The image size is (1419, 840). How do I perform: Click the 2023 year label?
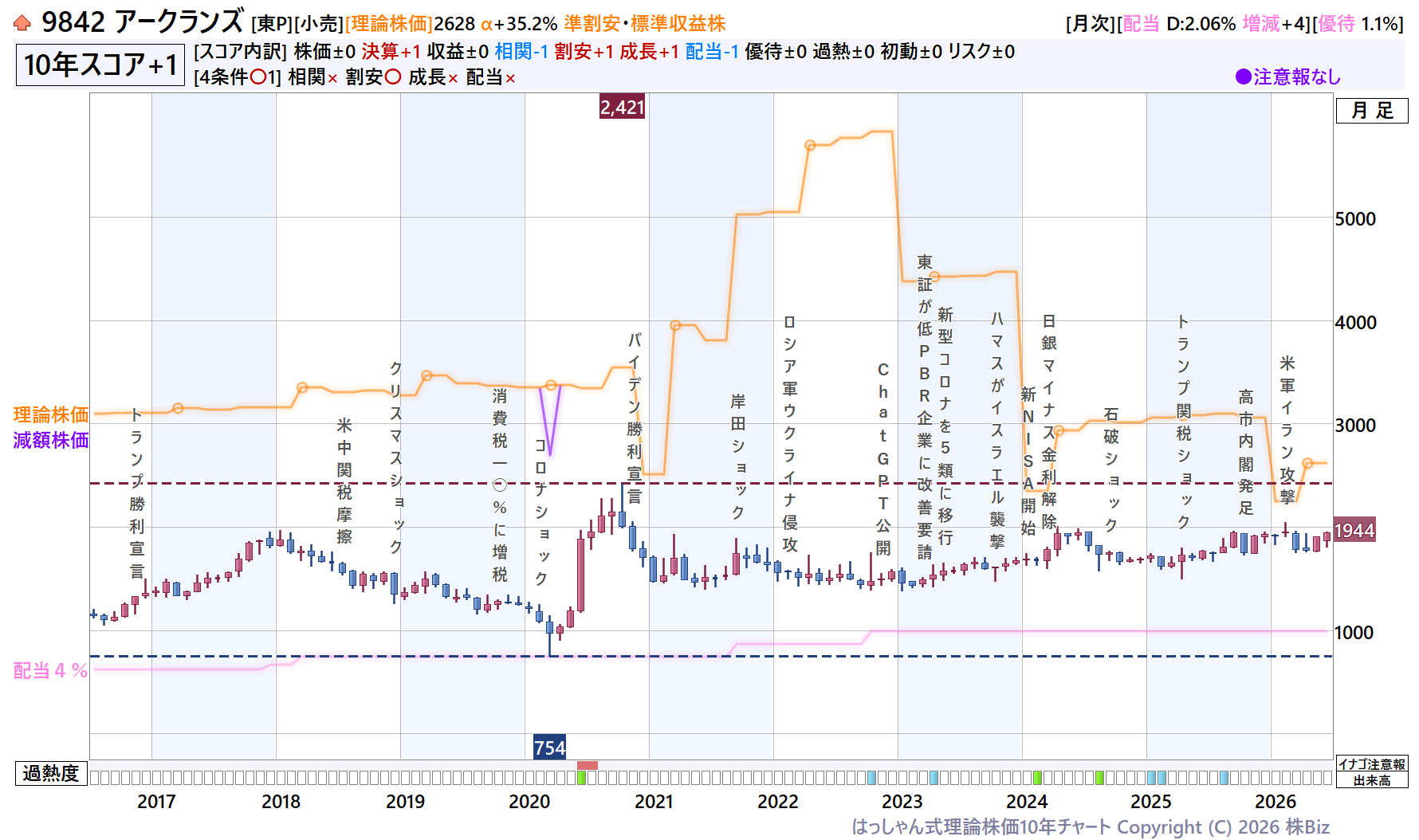click(x=902, y=802)
